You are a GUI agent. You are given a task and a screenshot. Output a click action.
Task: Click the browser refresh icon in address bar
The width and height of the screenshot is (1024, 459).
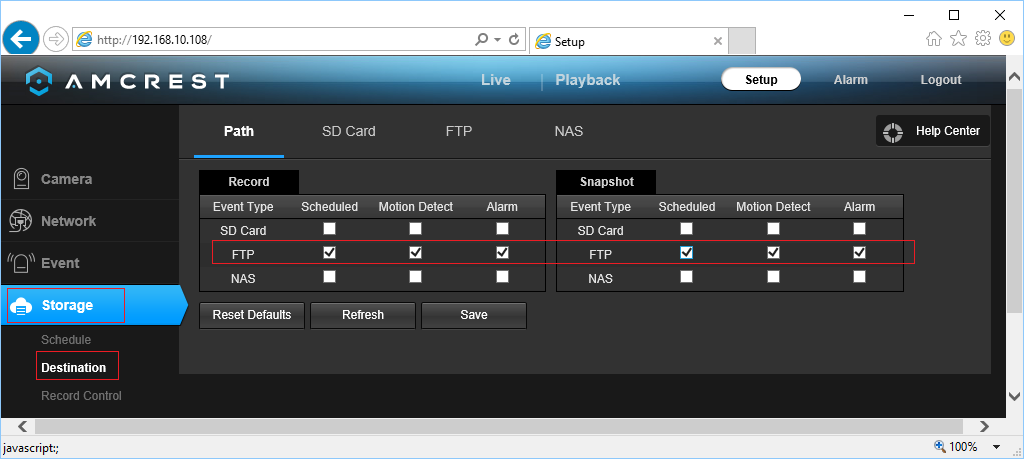click(515, 40)
